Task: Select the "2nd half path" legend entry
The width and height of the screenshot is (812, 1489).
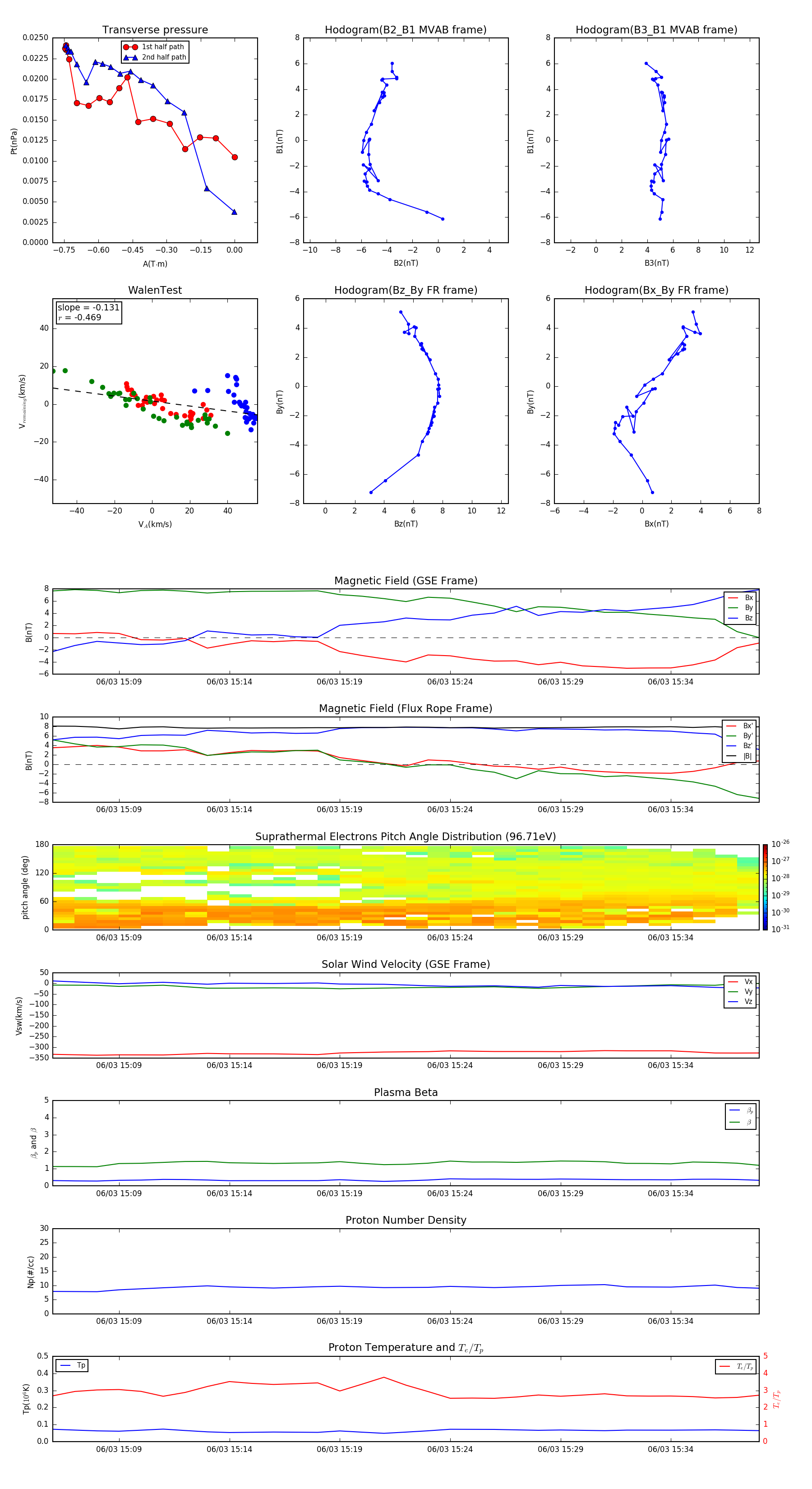Action: [x=155, y=57]
